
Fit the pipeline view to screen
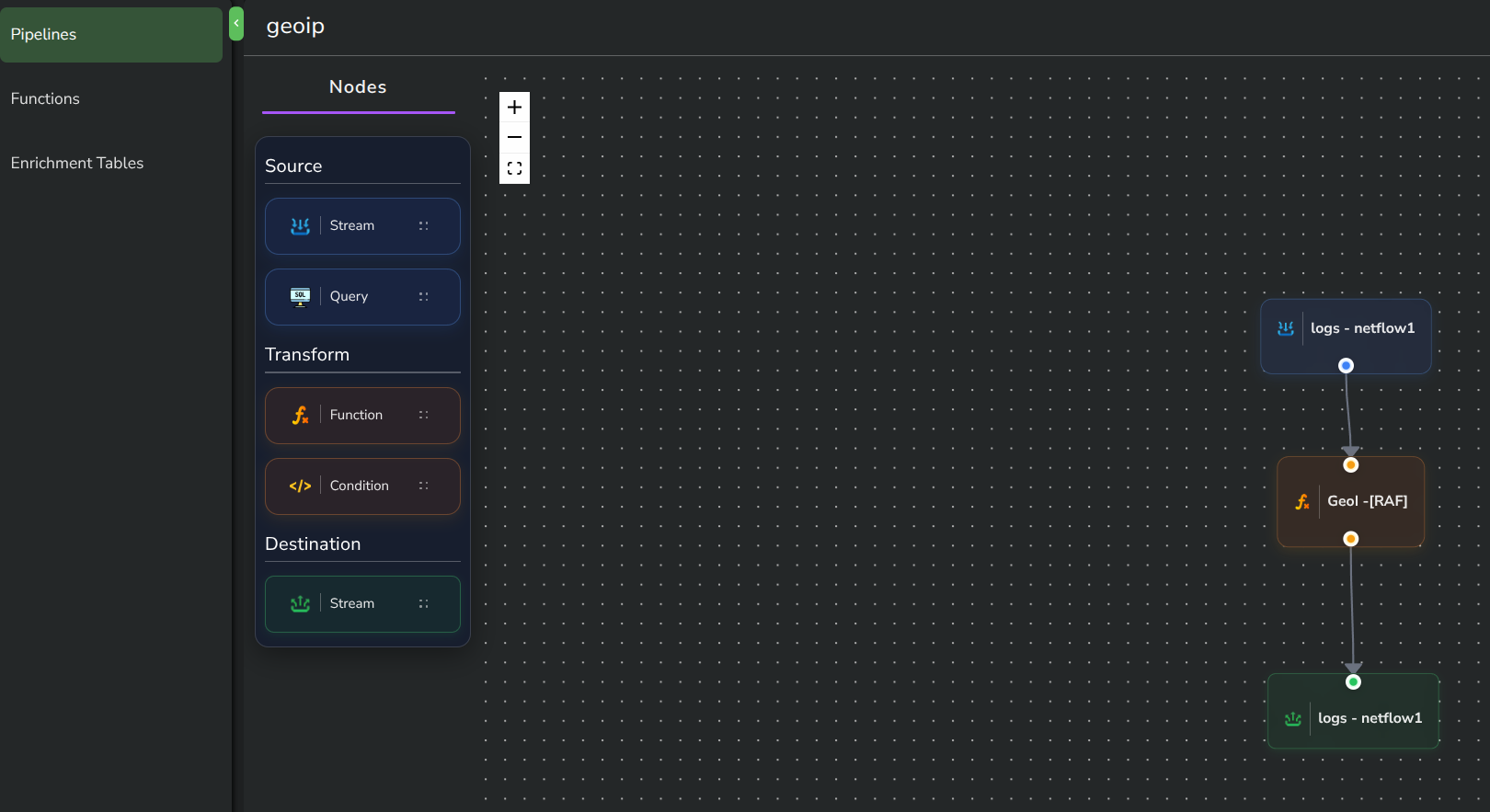(514, 168)
